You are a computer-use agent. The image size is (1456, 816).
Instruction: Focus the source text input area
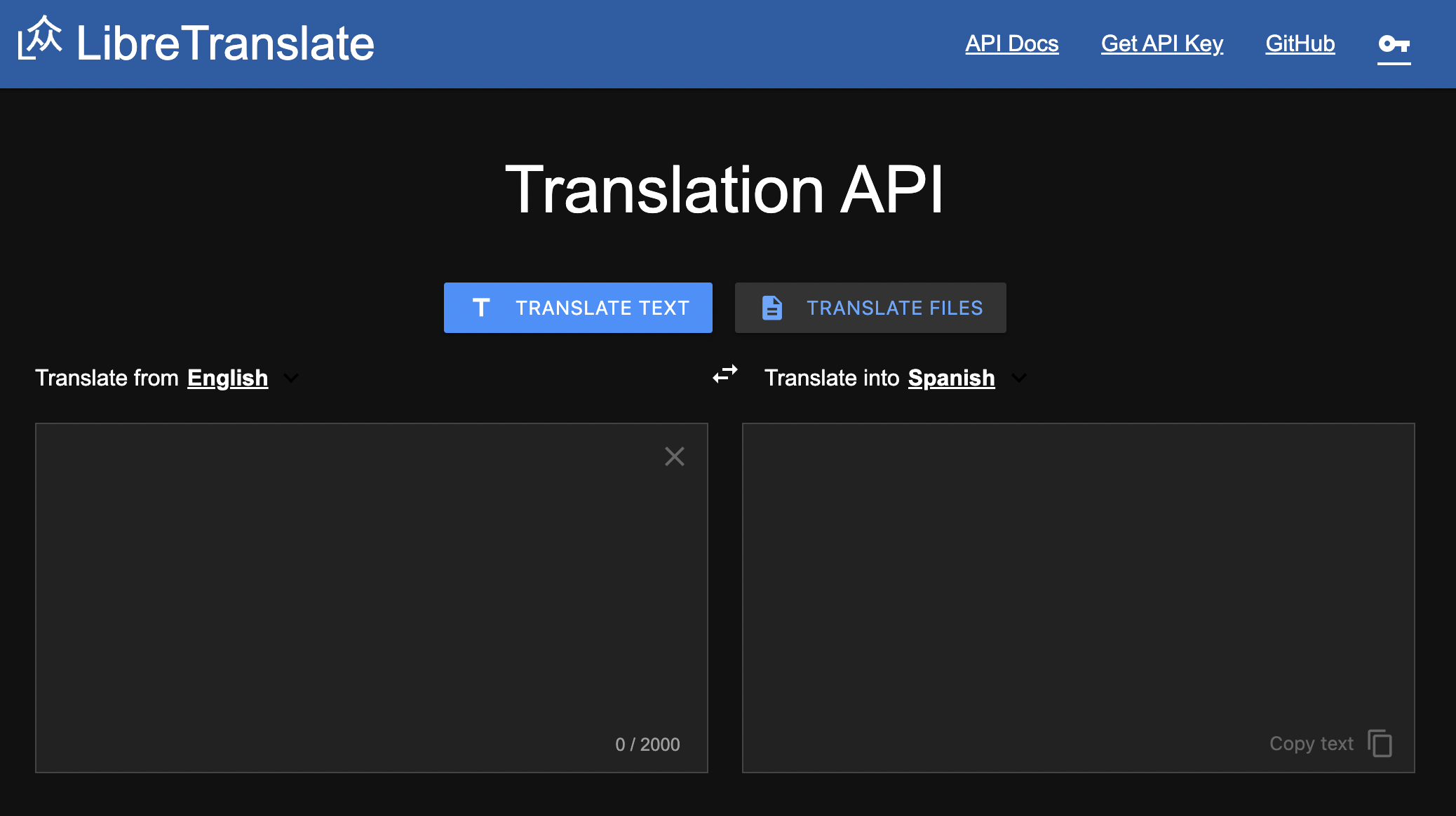coord(372,597)
